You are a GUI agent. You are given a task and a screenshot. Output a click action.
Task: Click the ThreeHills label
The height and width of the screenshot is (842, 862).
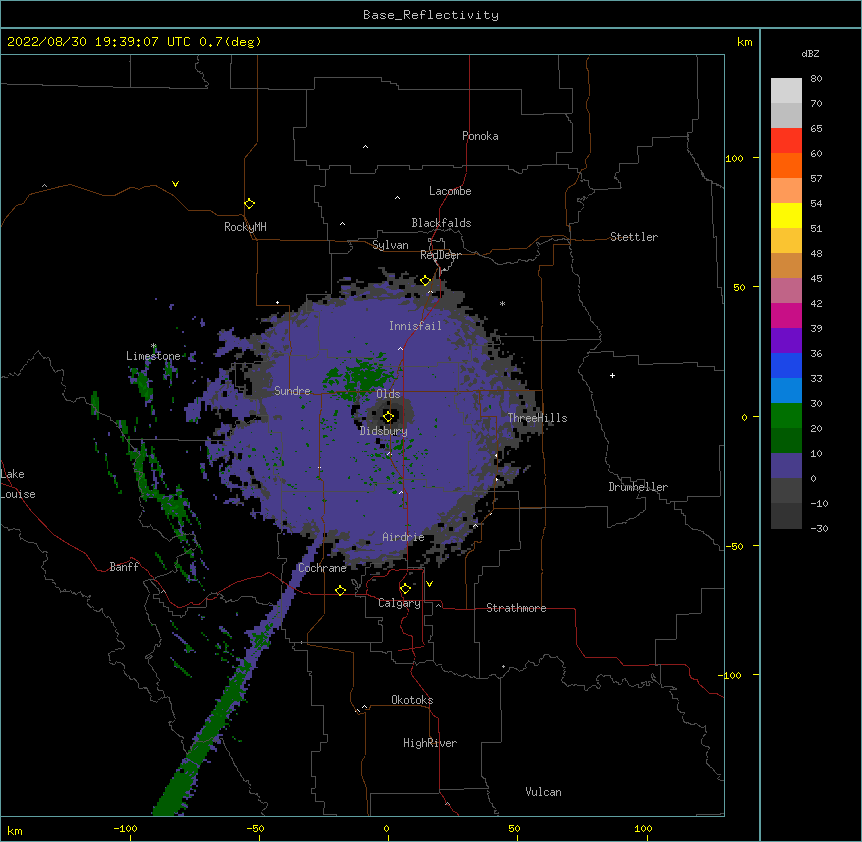coord(537,418)
